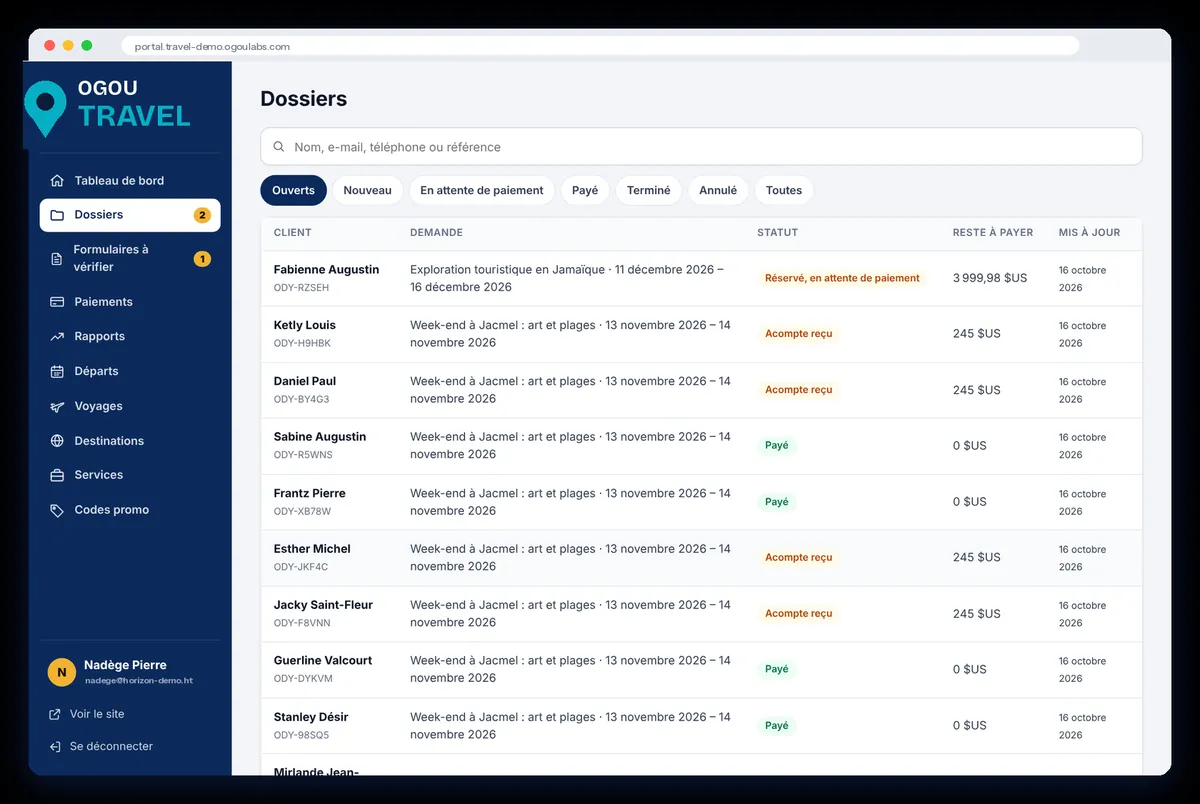This screenshot has width=1200, height=804.
Task: Click the N avatar of Nadège Pierre
Action: coord(62,673)
